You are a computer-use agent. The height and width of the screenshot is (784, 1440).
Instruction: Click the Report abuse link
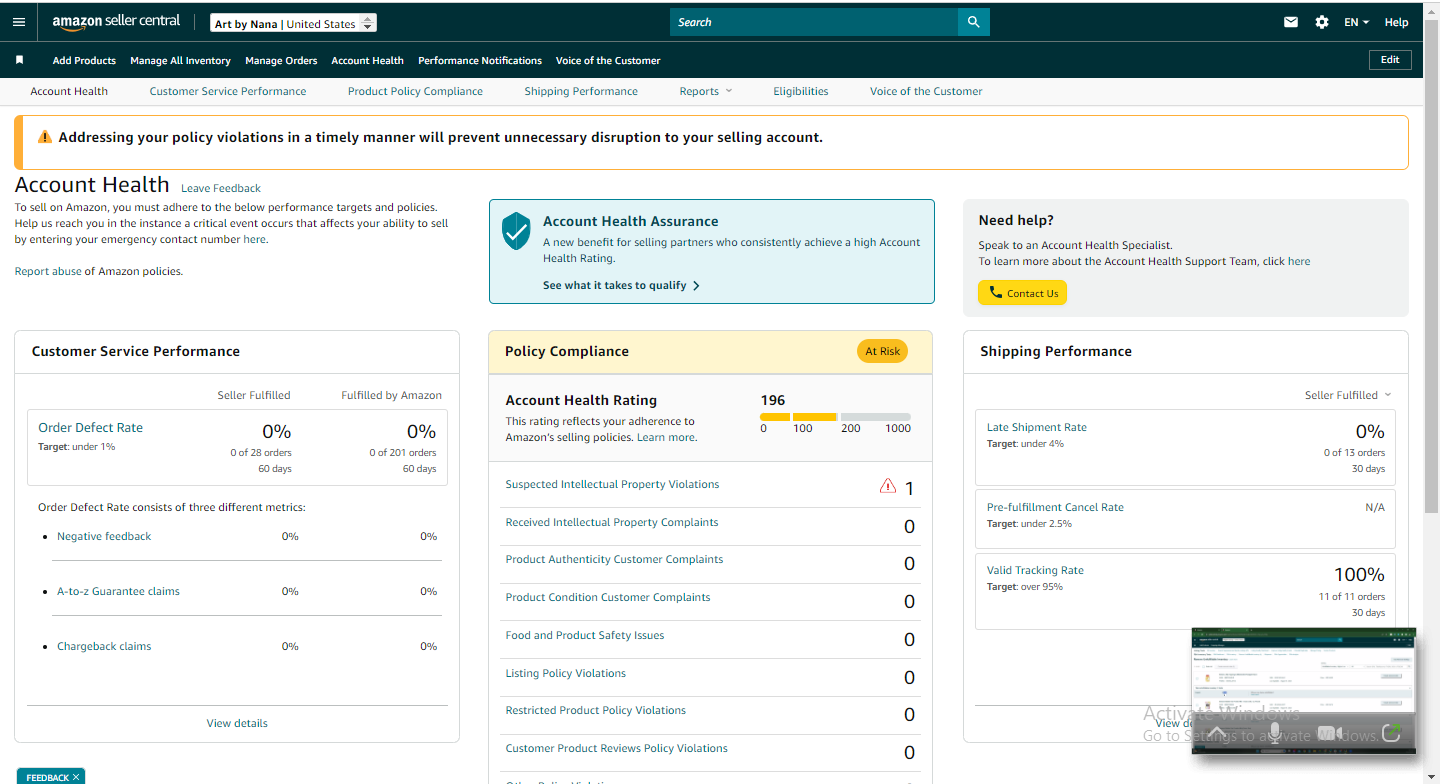pos(48,271)
